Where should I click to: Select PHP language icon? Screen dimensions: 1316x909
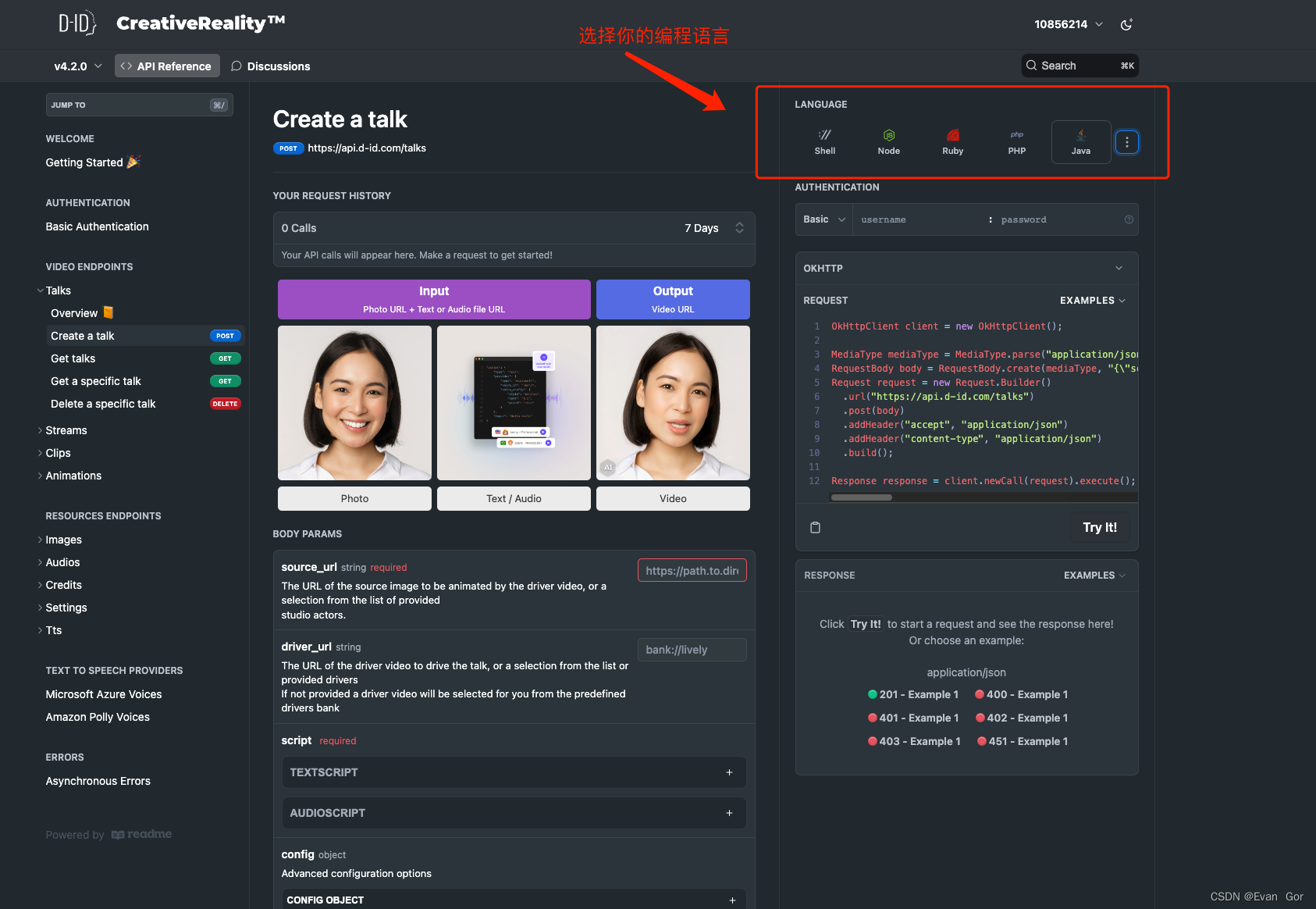click(x=1017, y=142)
